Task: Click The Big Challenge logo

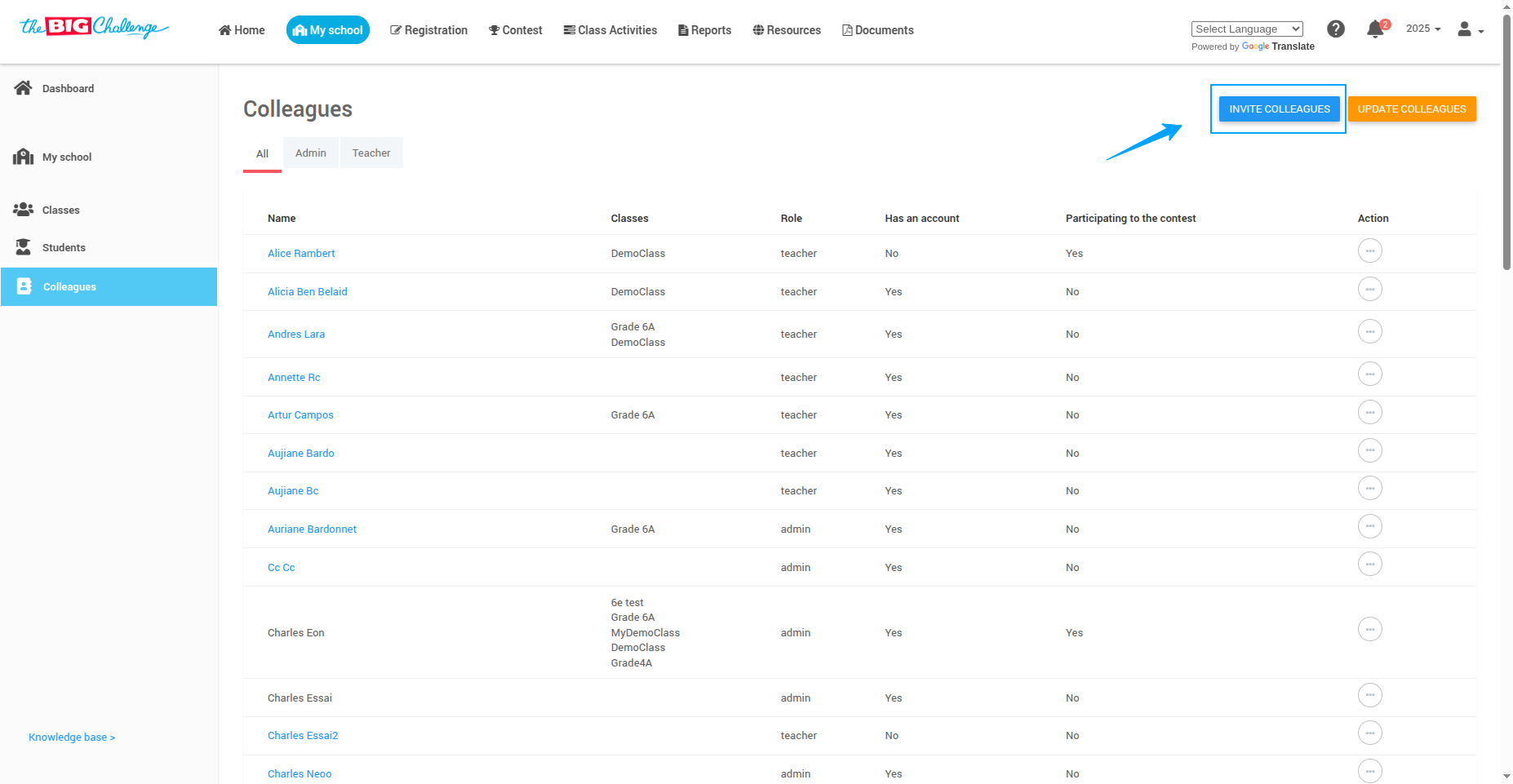Action: pos(94,28)
